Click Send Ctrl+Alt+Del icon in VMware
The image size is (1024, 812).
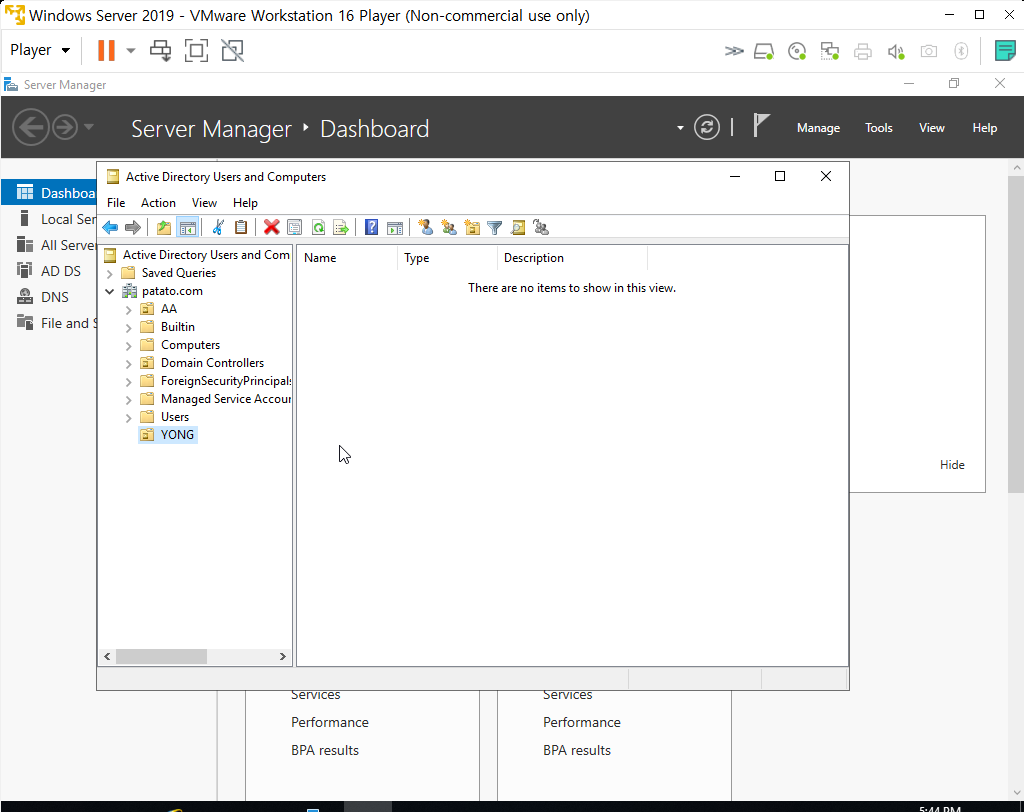pos(161,50)
